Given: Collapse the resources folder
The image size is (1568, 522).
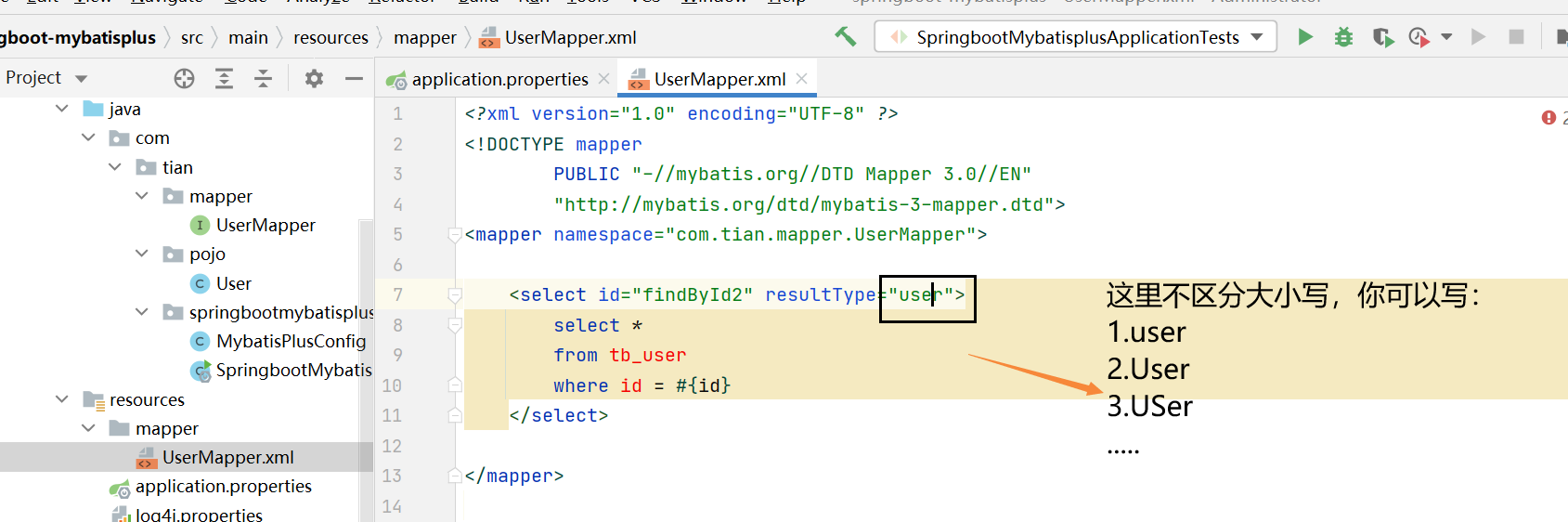Looking at the screenshot, I should [x=62, y=399].
